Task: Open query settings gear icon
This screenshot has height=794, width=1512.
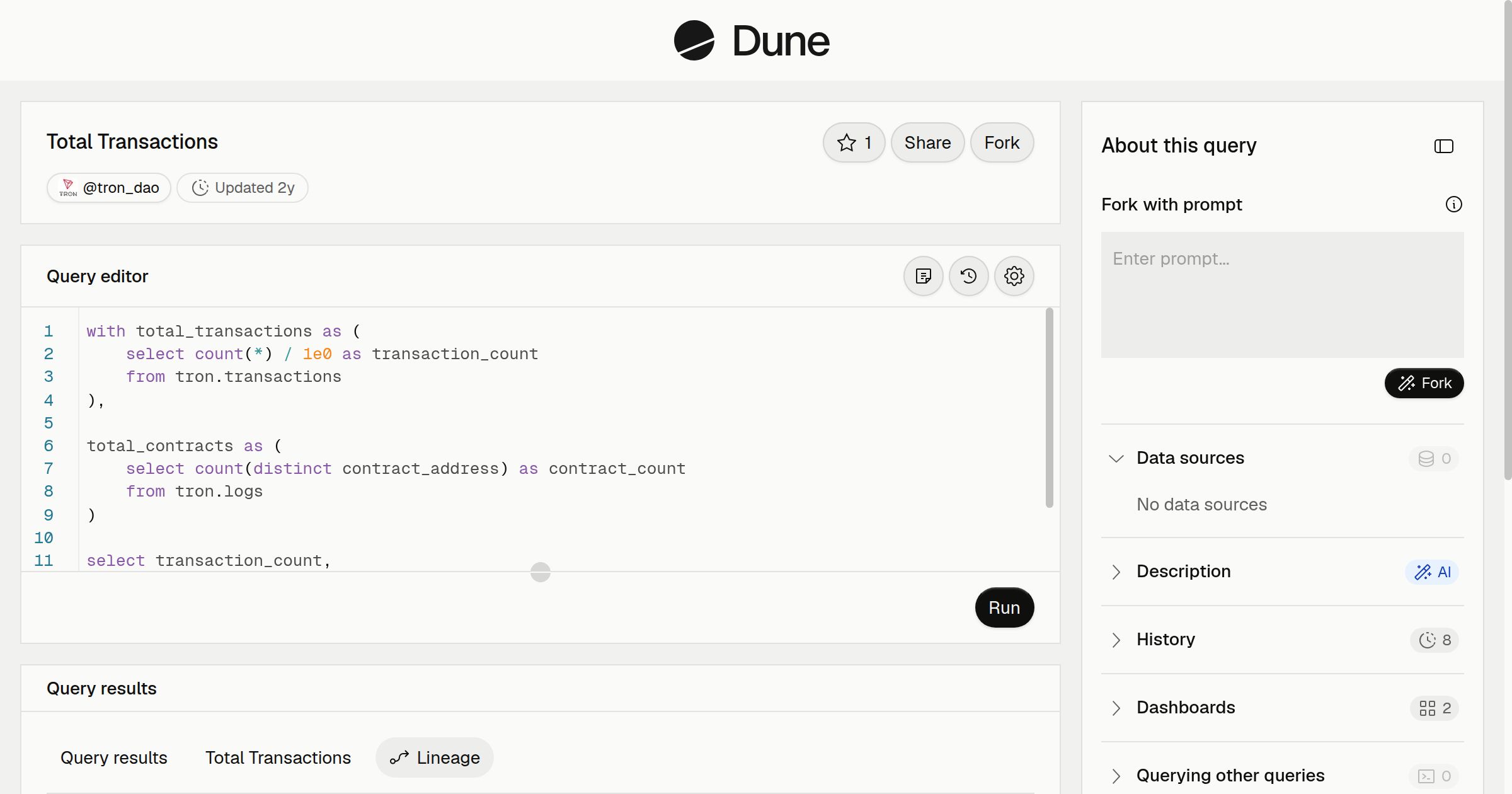Action: pos(1014,276)
